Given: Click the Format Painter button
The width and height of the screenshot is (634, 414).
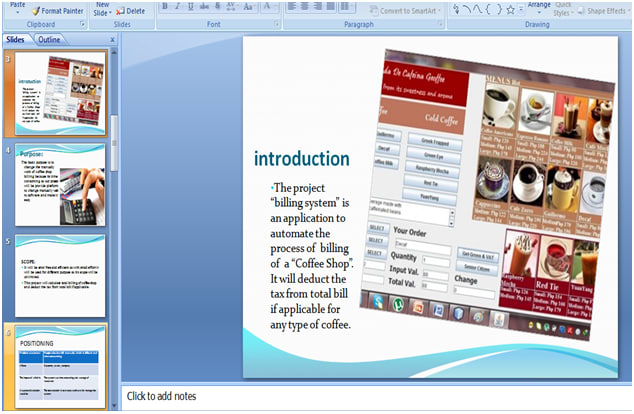Looking at the screenshot, I should (x=57, y=11).
